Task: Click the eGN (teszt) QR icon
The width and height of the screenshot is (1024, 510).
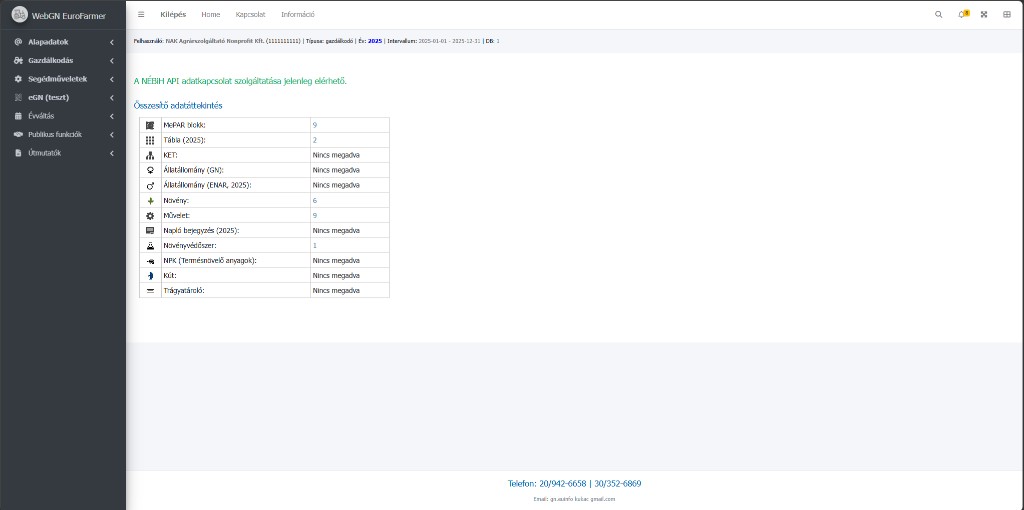Action: pyautogui.click(x=18, y=97)
